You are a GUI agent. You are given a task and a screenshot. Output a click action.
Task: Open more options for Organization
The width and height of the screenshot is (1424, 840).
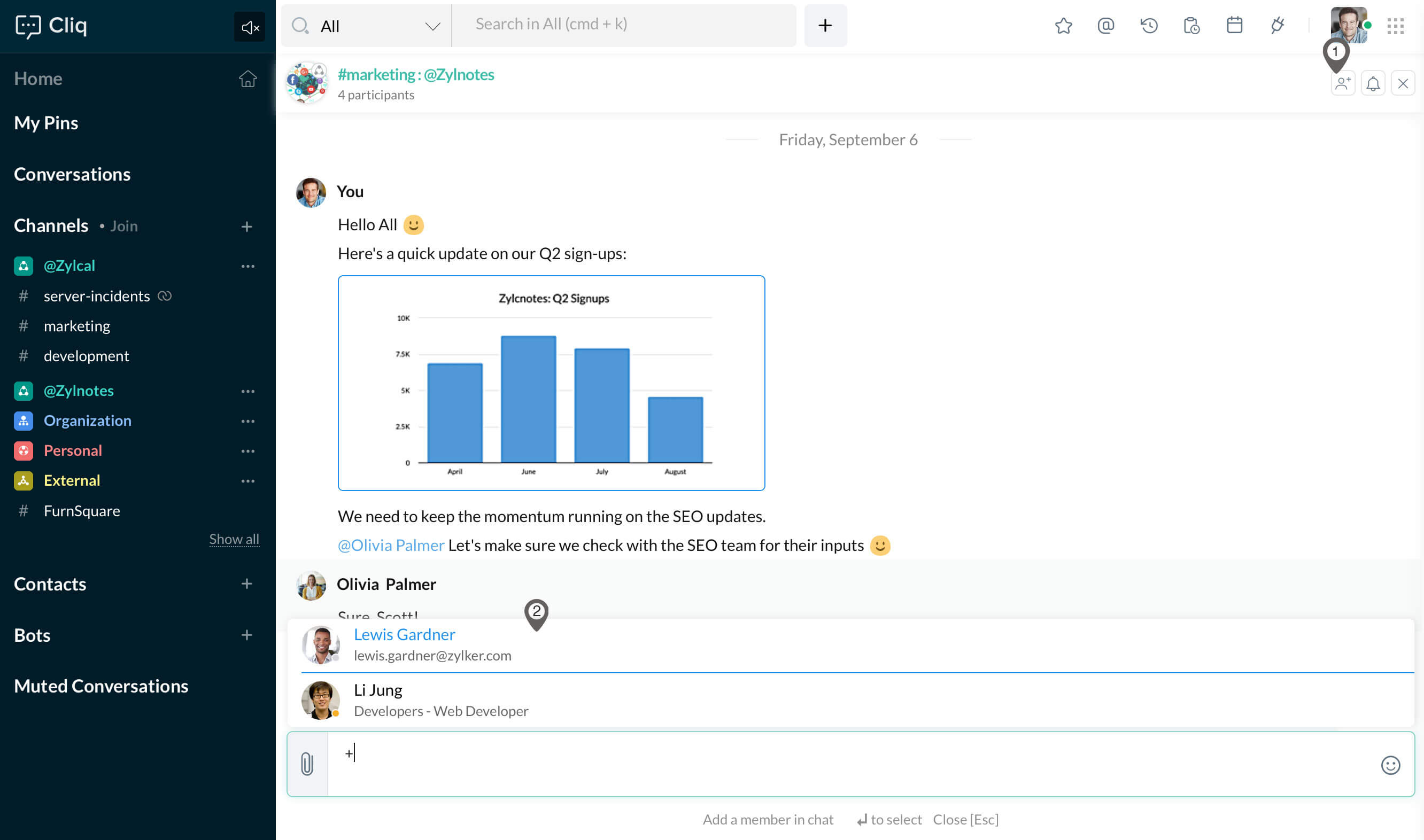(248, 421)
